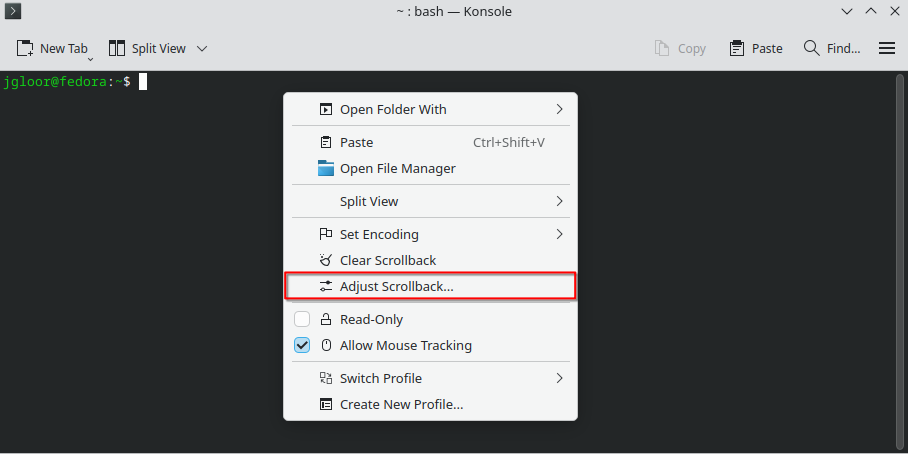Click the Open File Manager folder icon
908x454 pixels.
coord(325,168)
